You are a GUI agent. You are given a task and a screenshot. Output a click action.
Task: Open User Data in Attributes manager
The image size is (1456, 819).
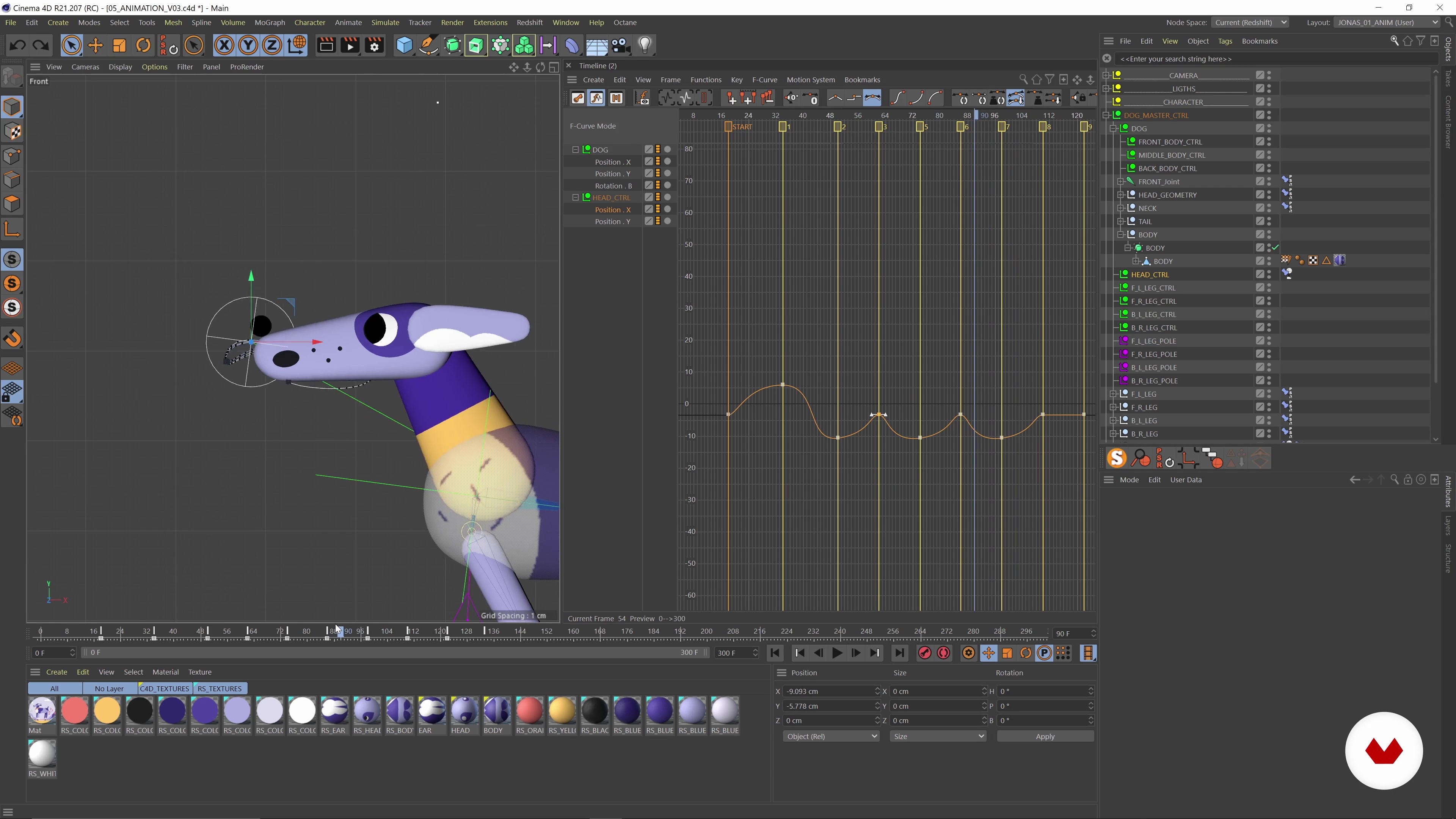coord(1186,480)
